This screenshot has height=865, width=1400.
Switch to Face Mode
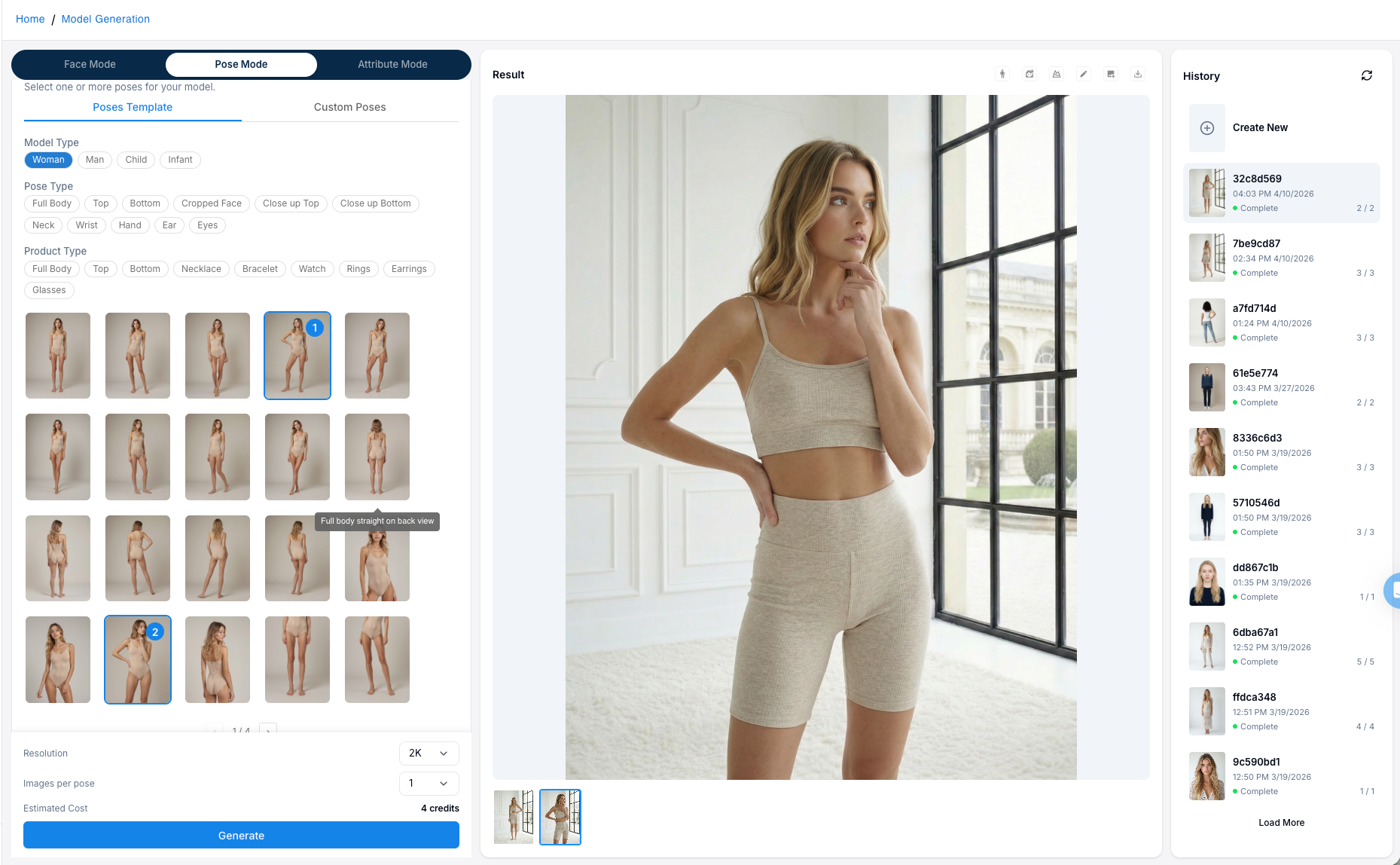(90, 65)
